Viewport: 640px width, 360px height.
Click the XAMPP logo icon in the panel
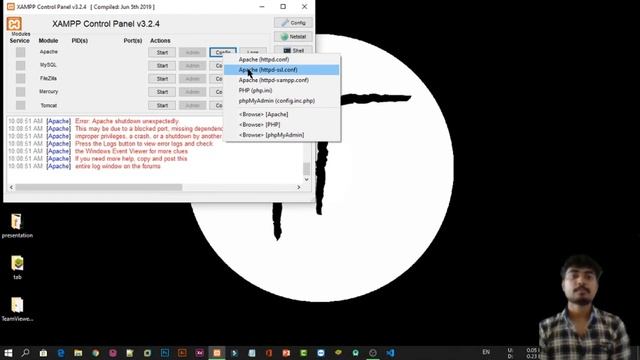click(14, 24)
